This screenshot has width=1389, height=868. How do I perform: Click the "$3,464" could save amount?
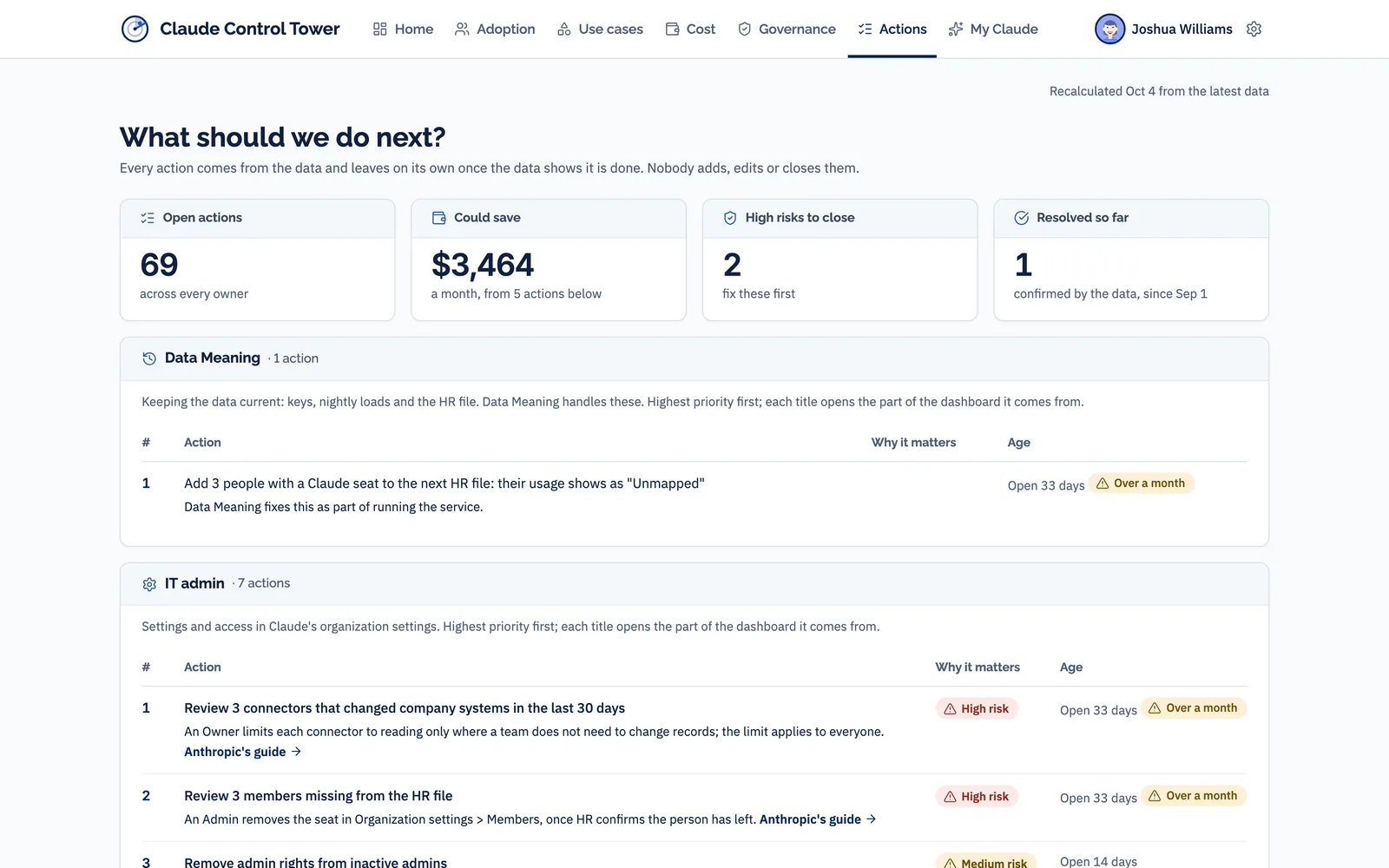(483, 265)
